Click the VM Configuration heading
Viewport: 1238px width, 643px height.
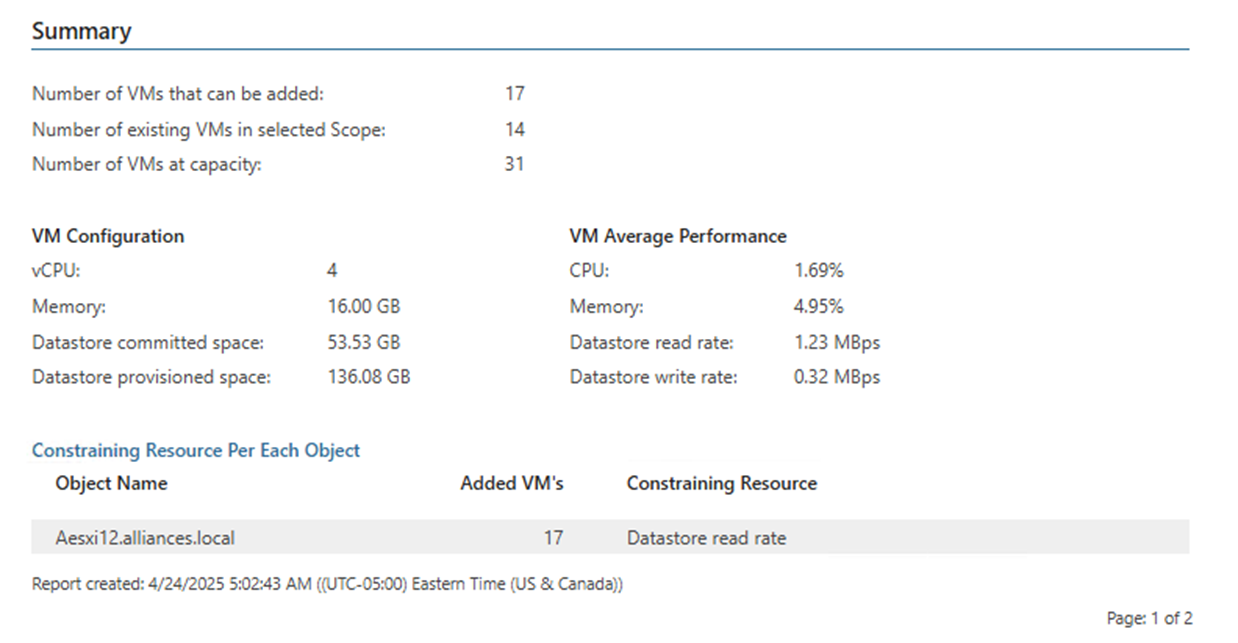point(108,236)
